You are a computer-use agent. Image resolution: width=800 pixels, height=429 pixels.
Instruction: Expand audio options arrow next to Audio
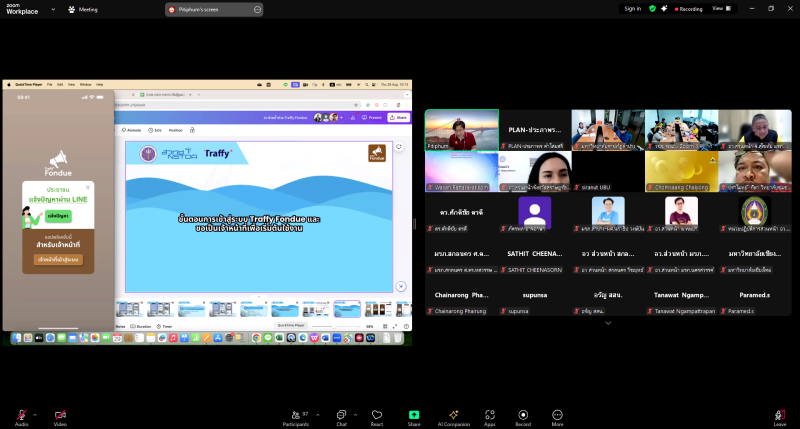coord(35,413)
